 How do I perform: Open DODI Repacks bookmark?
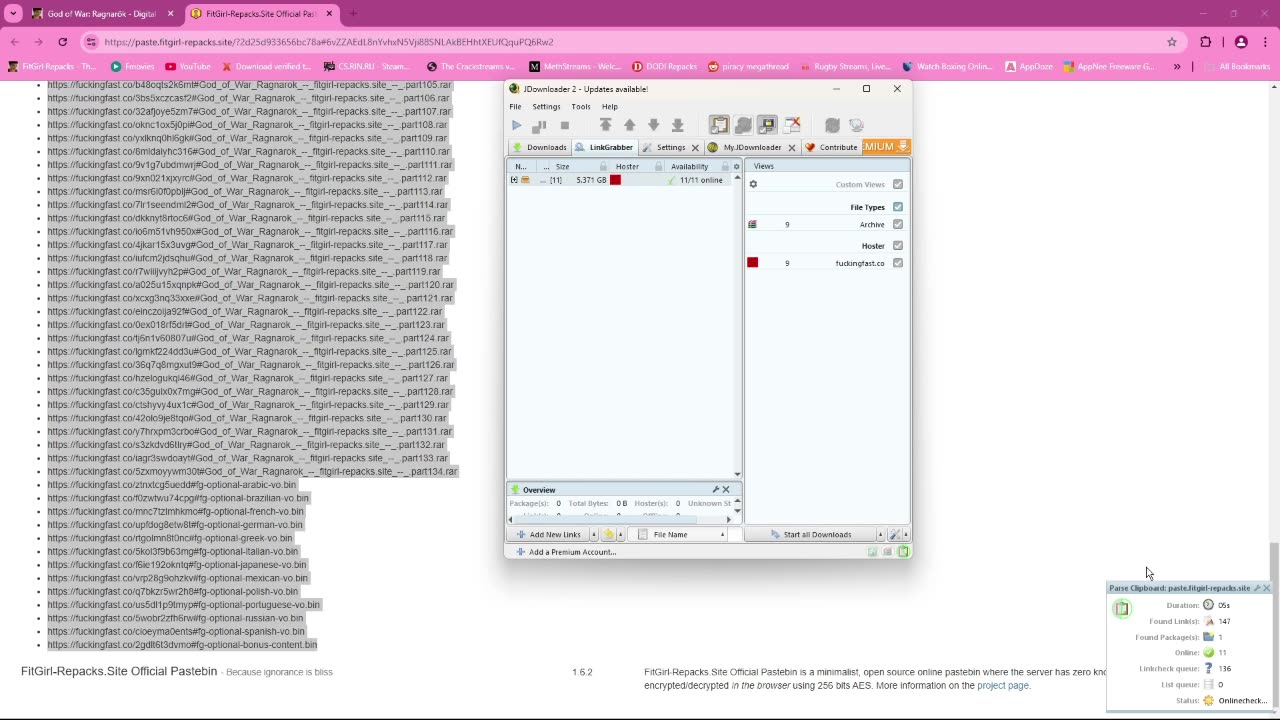tap(663, 67)
